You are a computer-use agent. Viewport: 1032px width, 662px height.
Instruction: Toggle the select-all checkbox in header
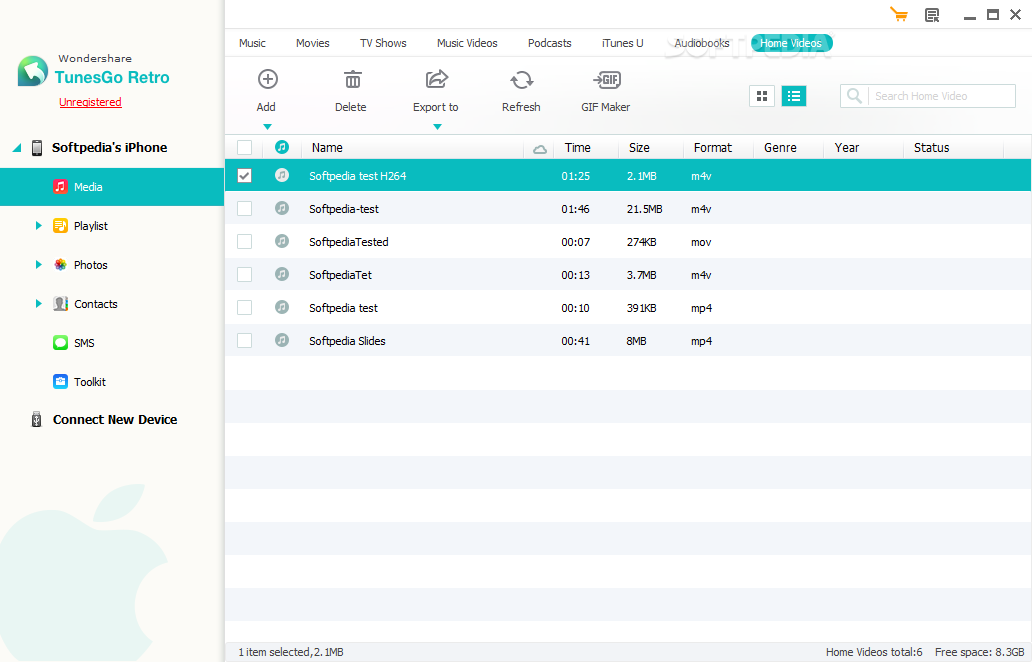tap(244, 147)
